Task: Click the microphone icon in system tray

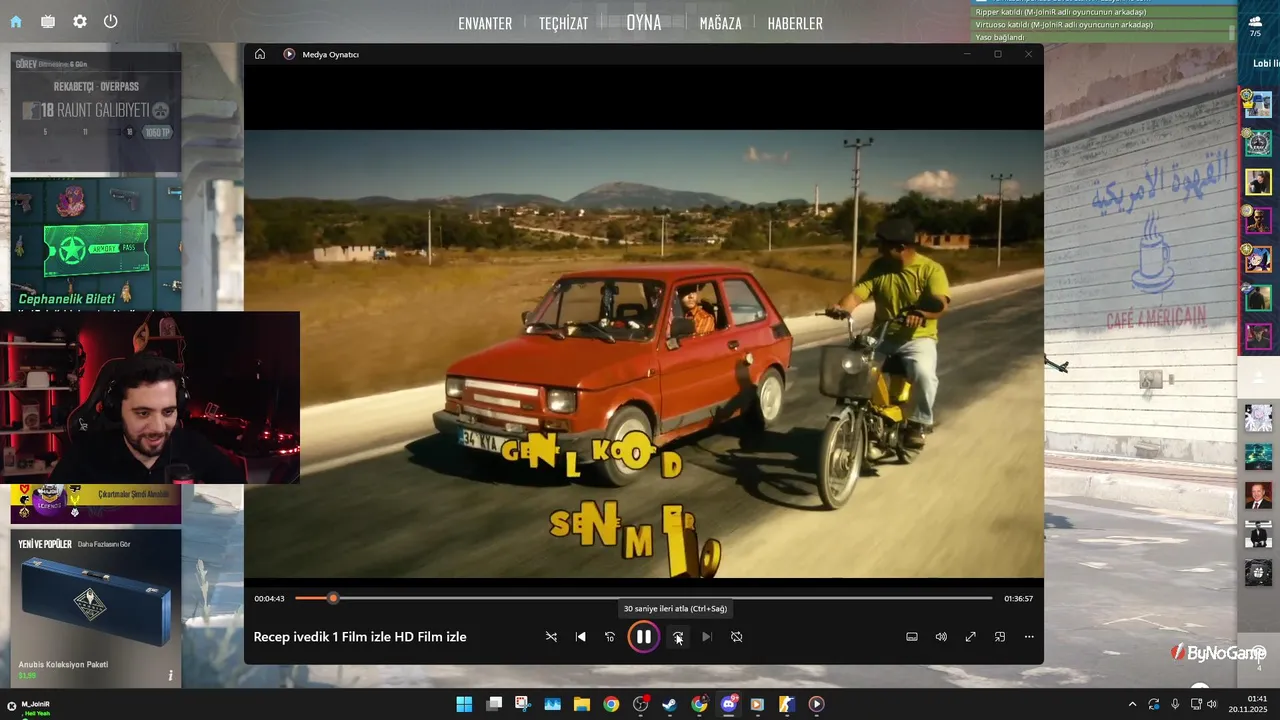Action: click(1175, 704)
